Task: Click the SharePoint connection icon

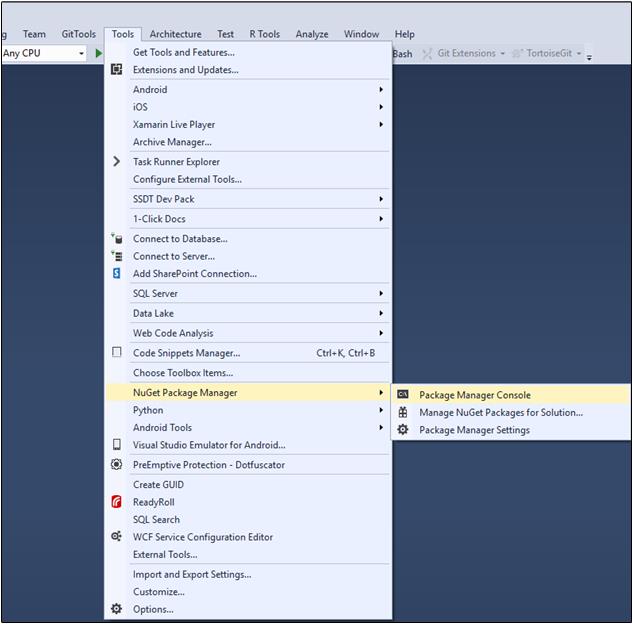Action: coord(116,273)
